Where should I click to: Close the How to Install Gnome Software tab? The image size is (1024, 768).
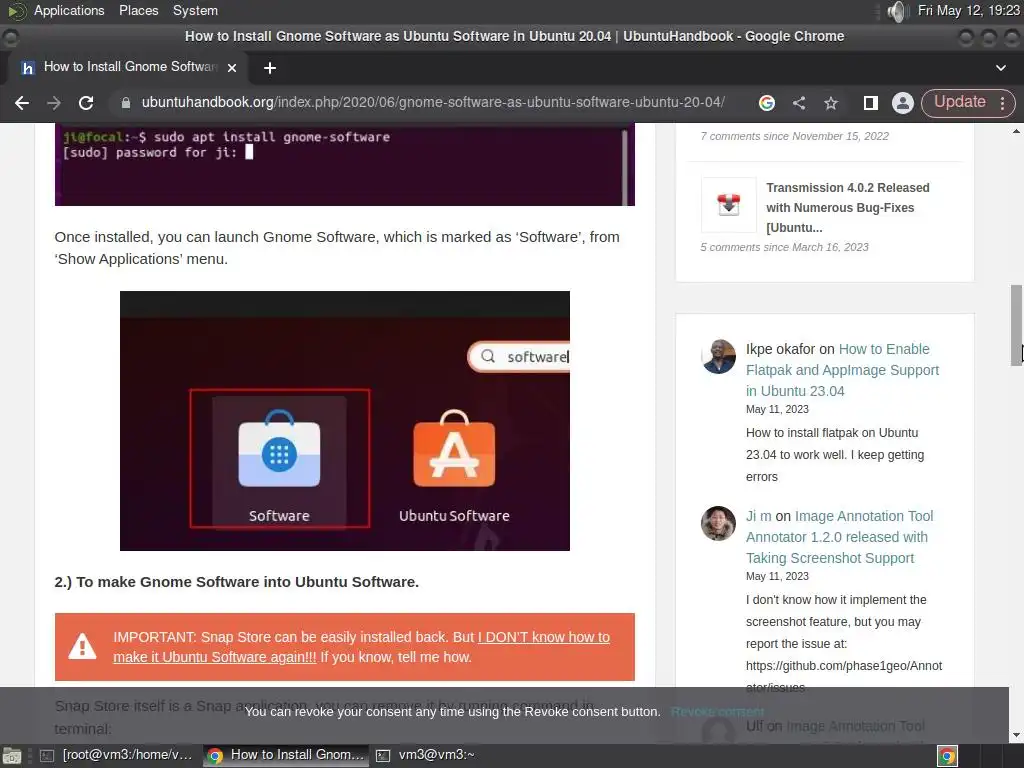click(232, 67)
